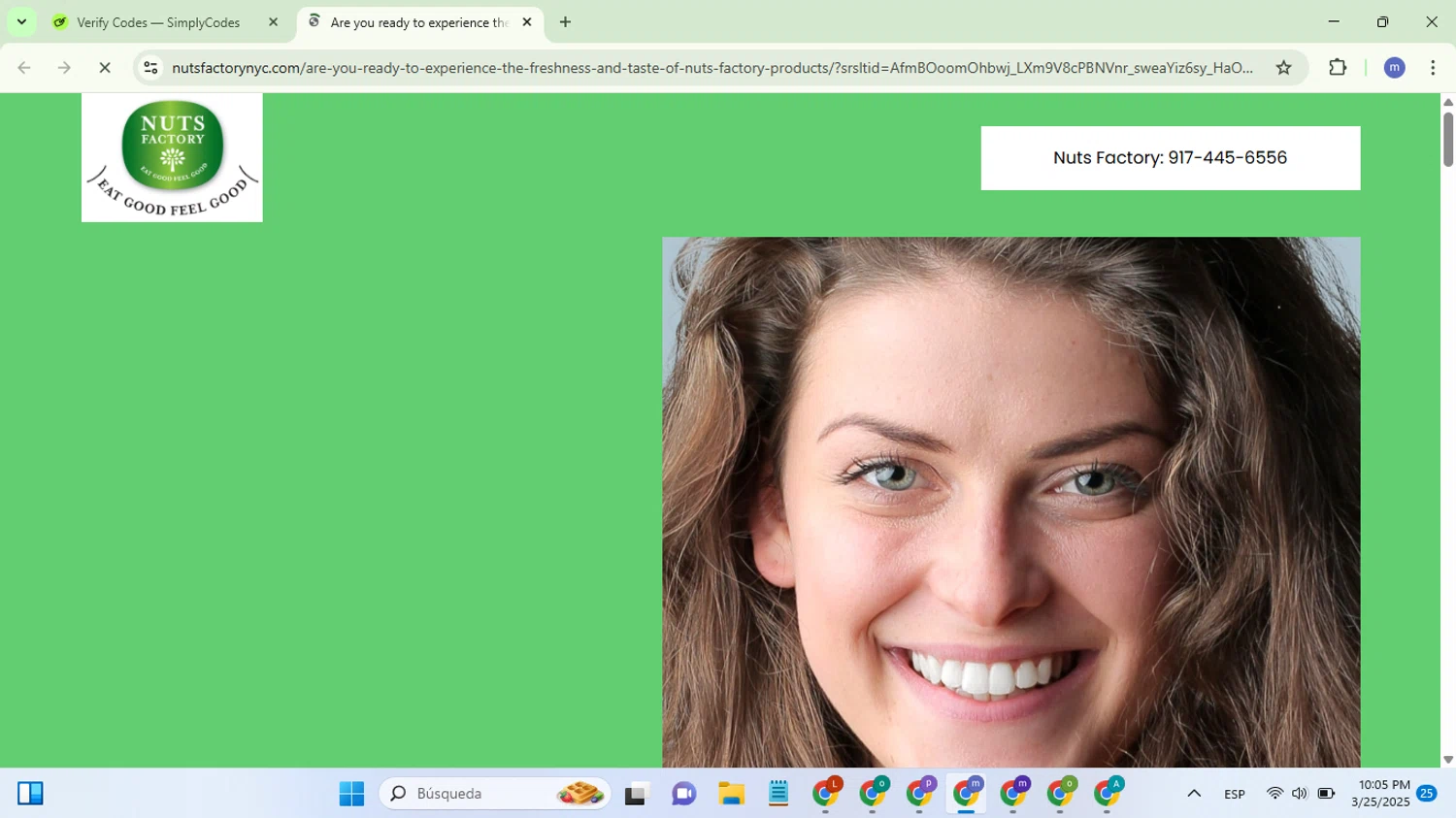Minimize the Chrome window

[x=1334, y=22]
